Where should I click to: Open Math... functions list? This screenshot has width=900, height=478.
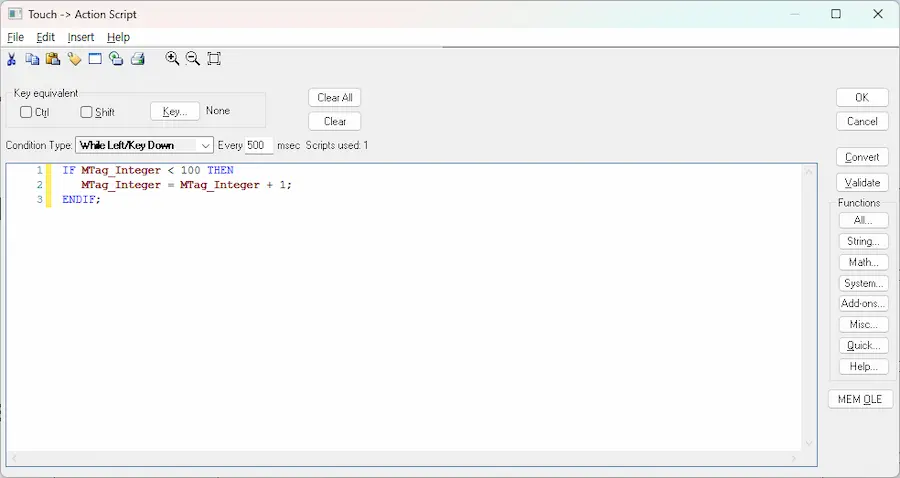(x=863, y=262)
